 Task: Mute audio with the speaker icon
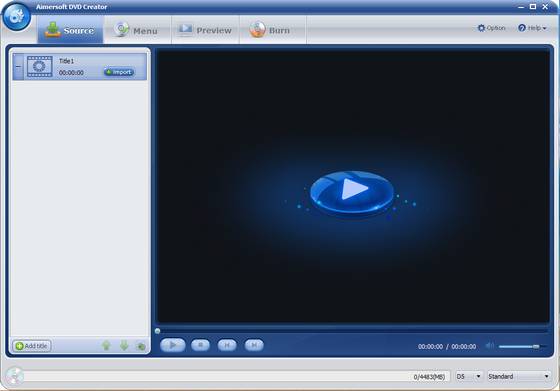coord(490,346)
